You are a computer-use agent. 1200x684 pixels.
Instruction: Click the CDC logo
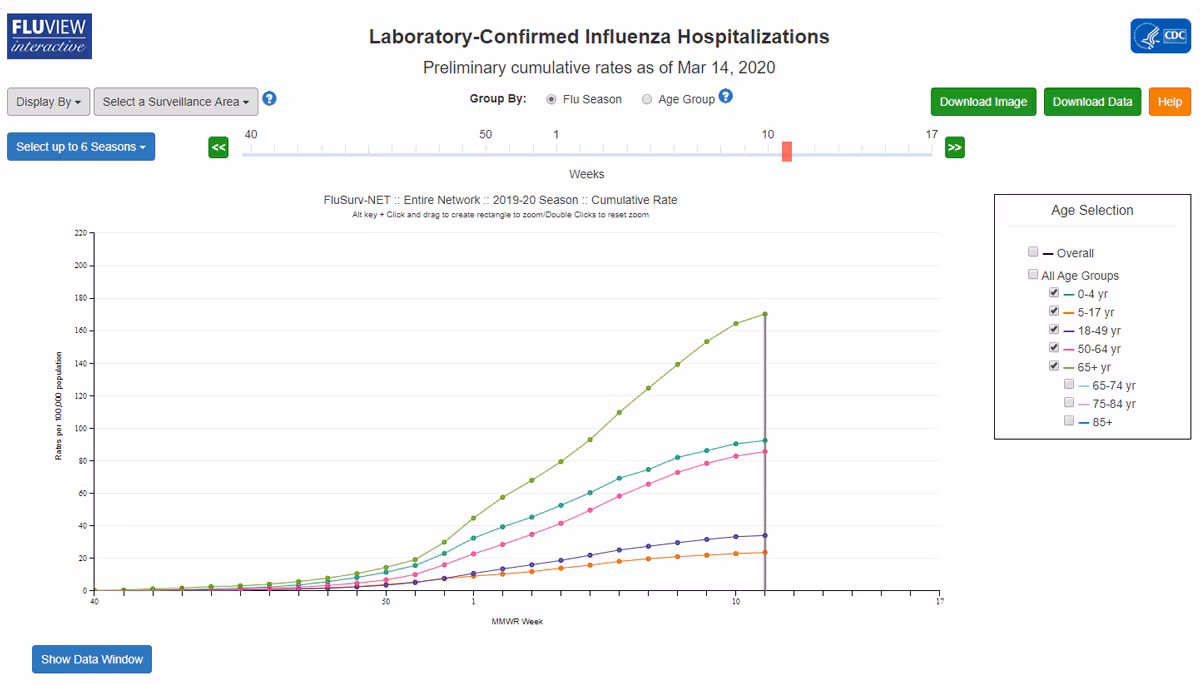point(1160,35)
